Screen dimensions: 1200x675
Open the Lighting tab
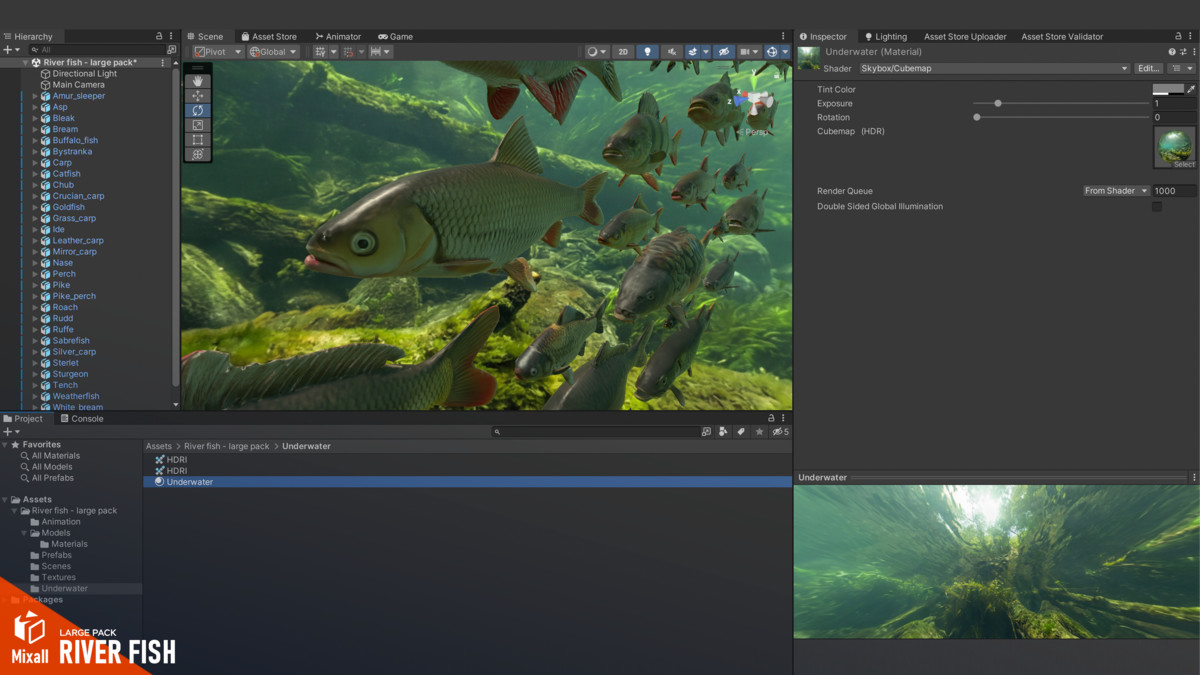pyautogui.click(x=884, y=37)
